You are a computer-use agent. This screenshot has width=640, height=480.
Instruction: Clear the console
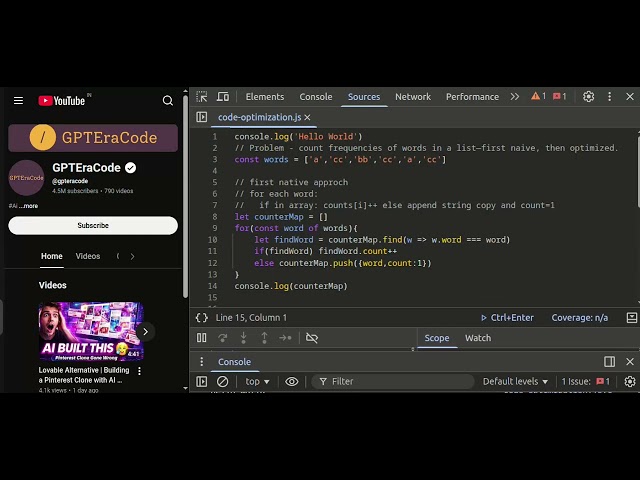(222, 382)
